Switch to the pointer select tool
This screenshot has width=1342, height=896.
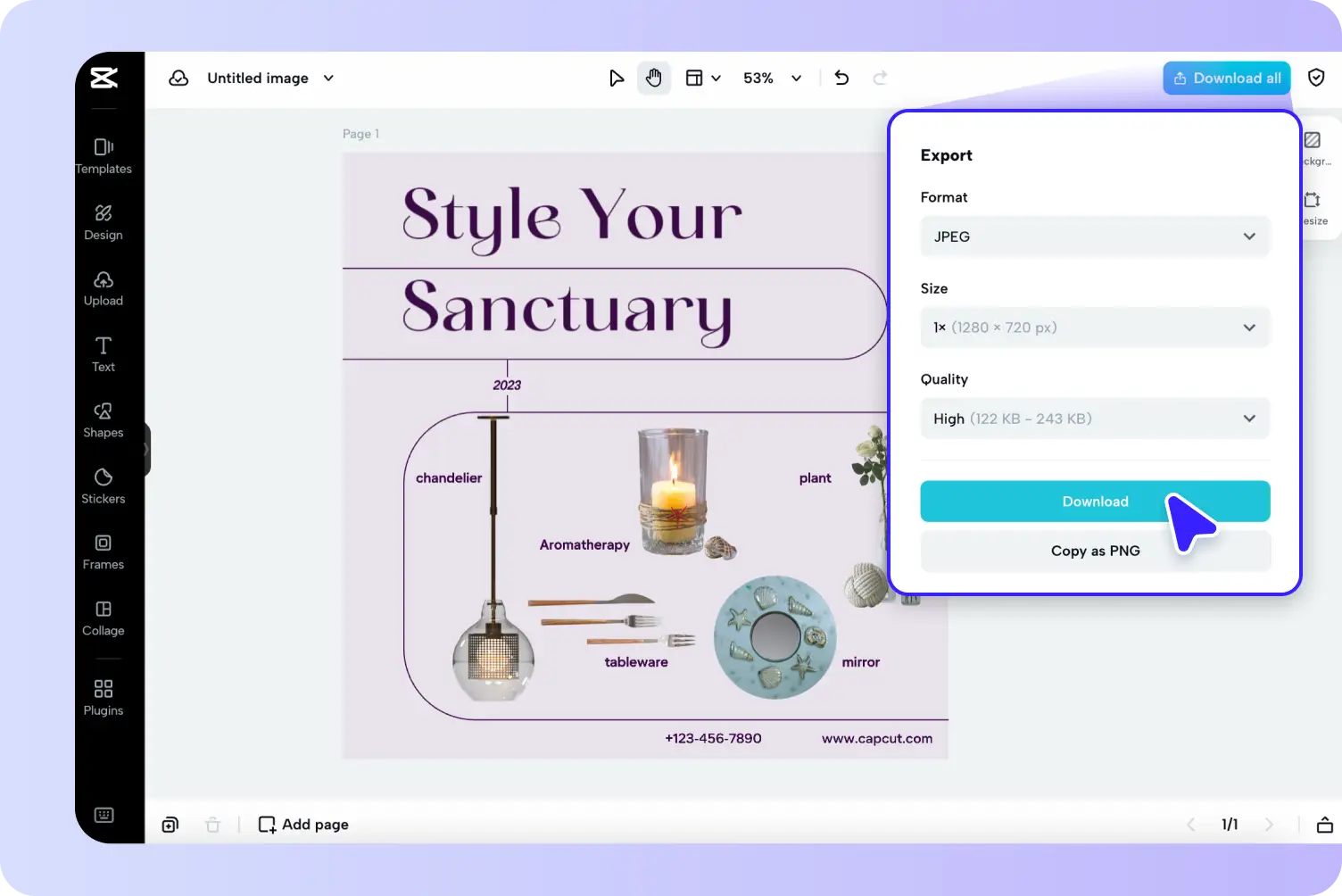tap(616, 79)
